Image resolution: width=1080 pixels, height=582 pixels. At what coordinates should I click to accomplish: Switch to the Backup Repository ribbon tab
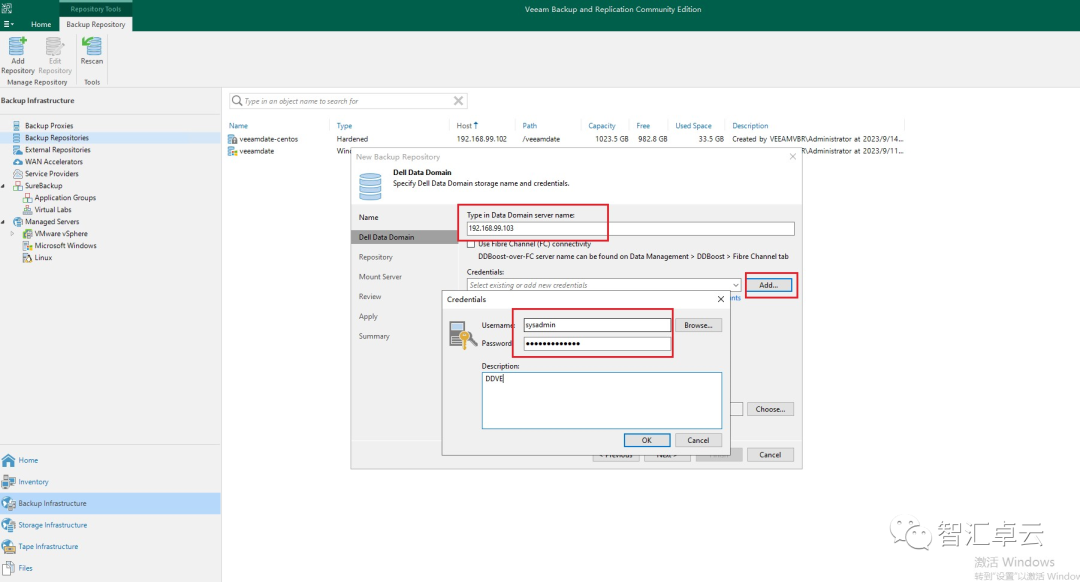(x=95, y=23)
